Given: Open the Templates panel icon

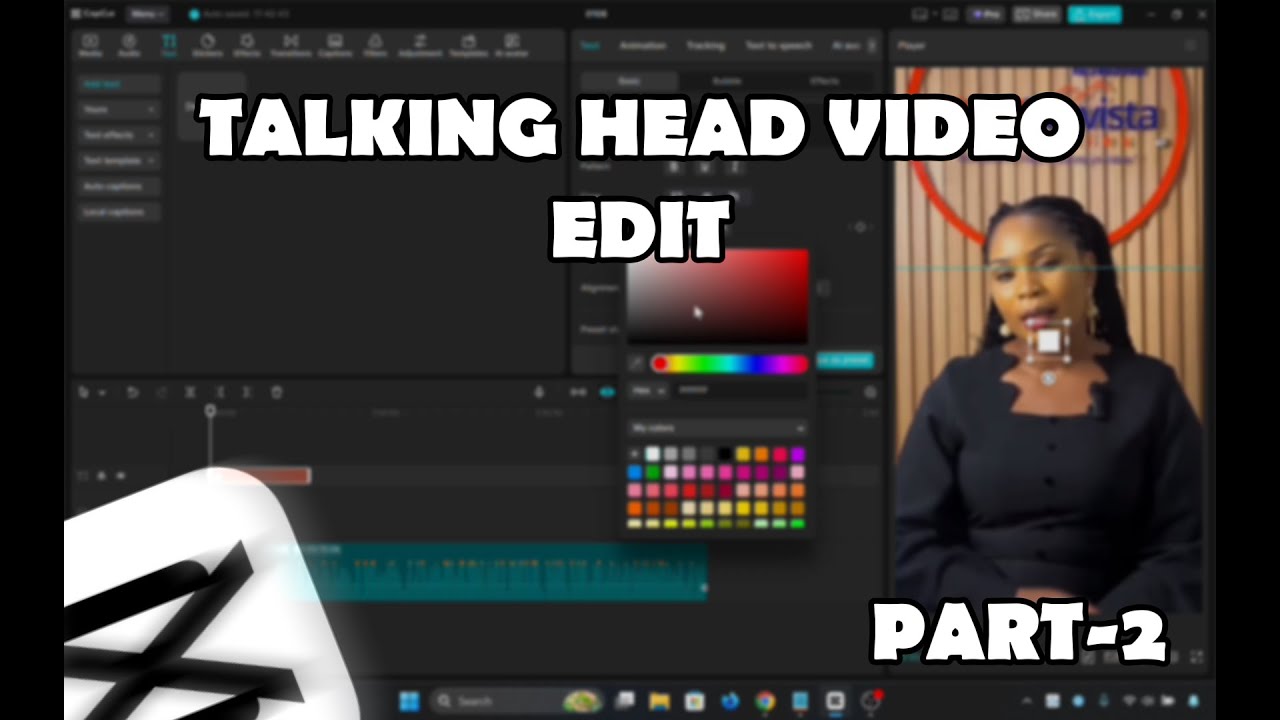Looking at the screenshot, I should point(467,44).
